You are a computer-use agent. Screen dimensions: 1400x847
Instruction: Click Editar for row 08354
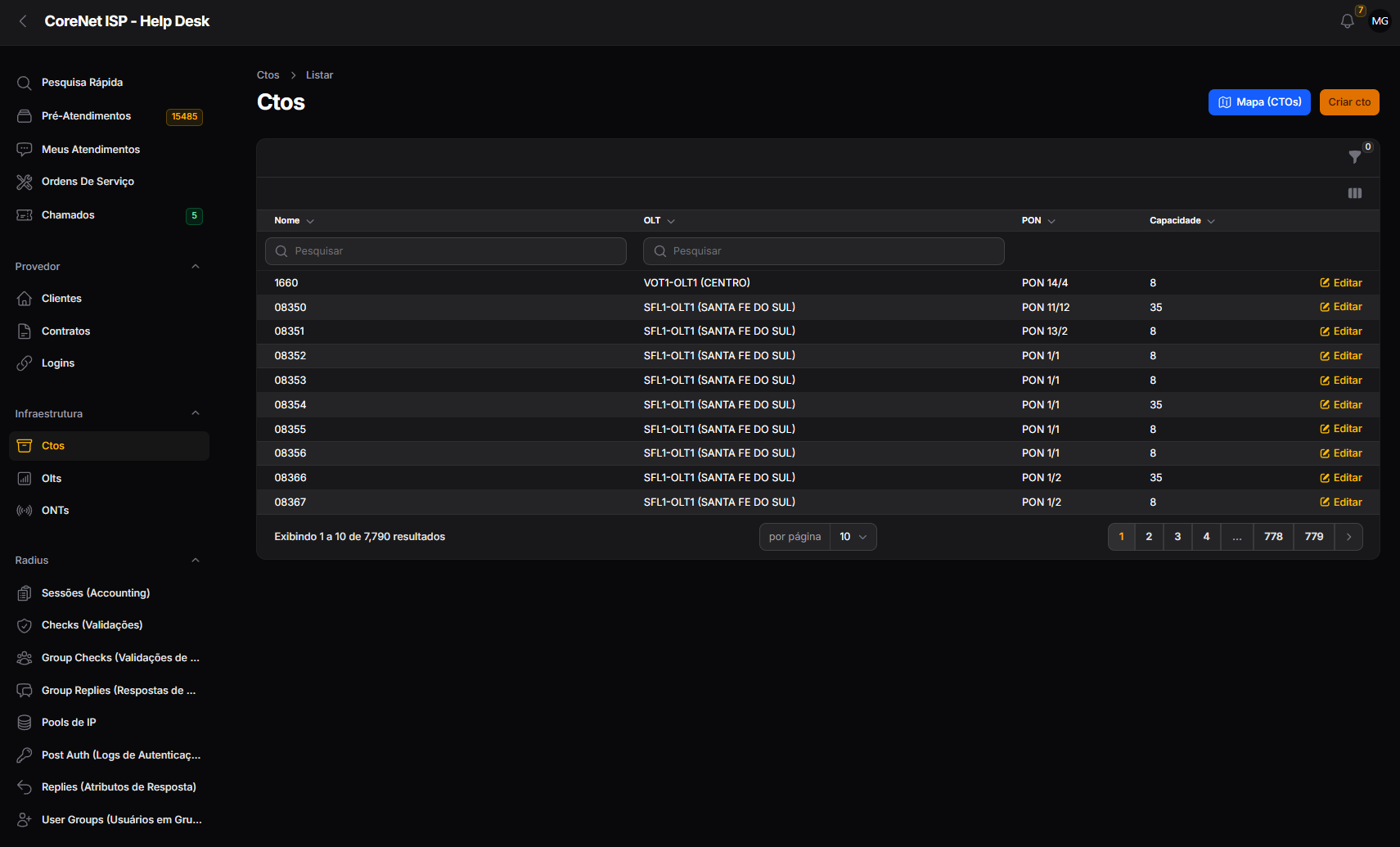[1340, 405]
